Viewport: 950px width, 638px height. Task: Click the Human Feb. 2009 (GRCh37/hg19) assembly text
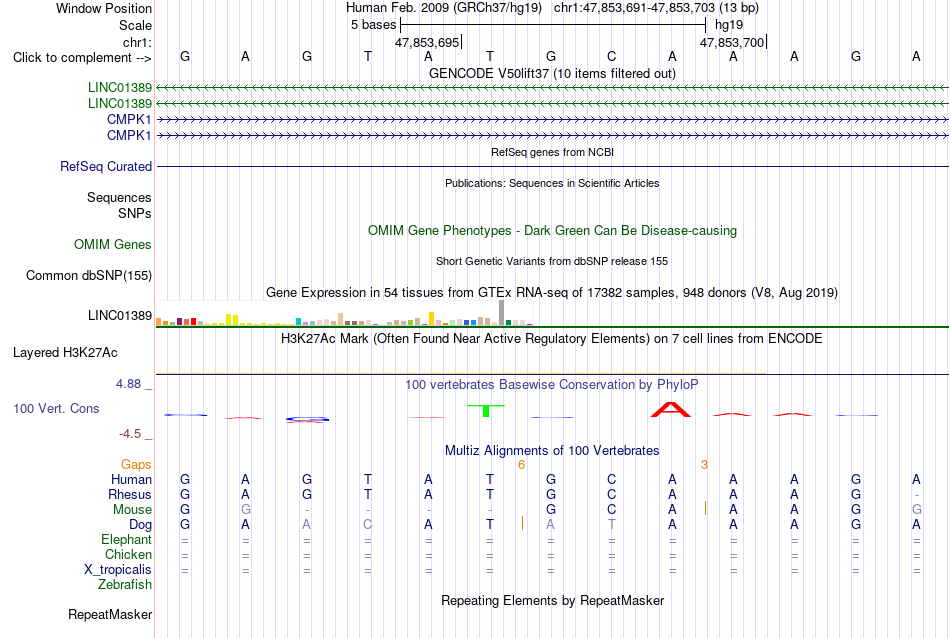pos(444,8)
